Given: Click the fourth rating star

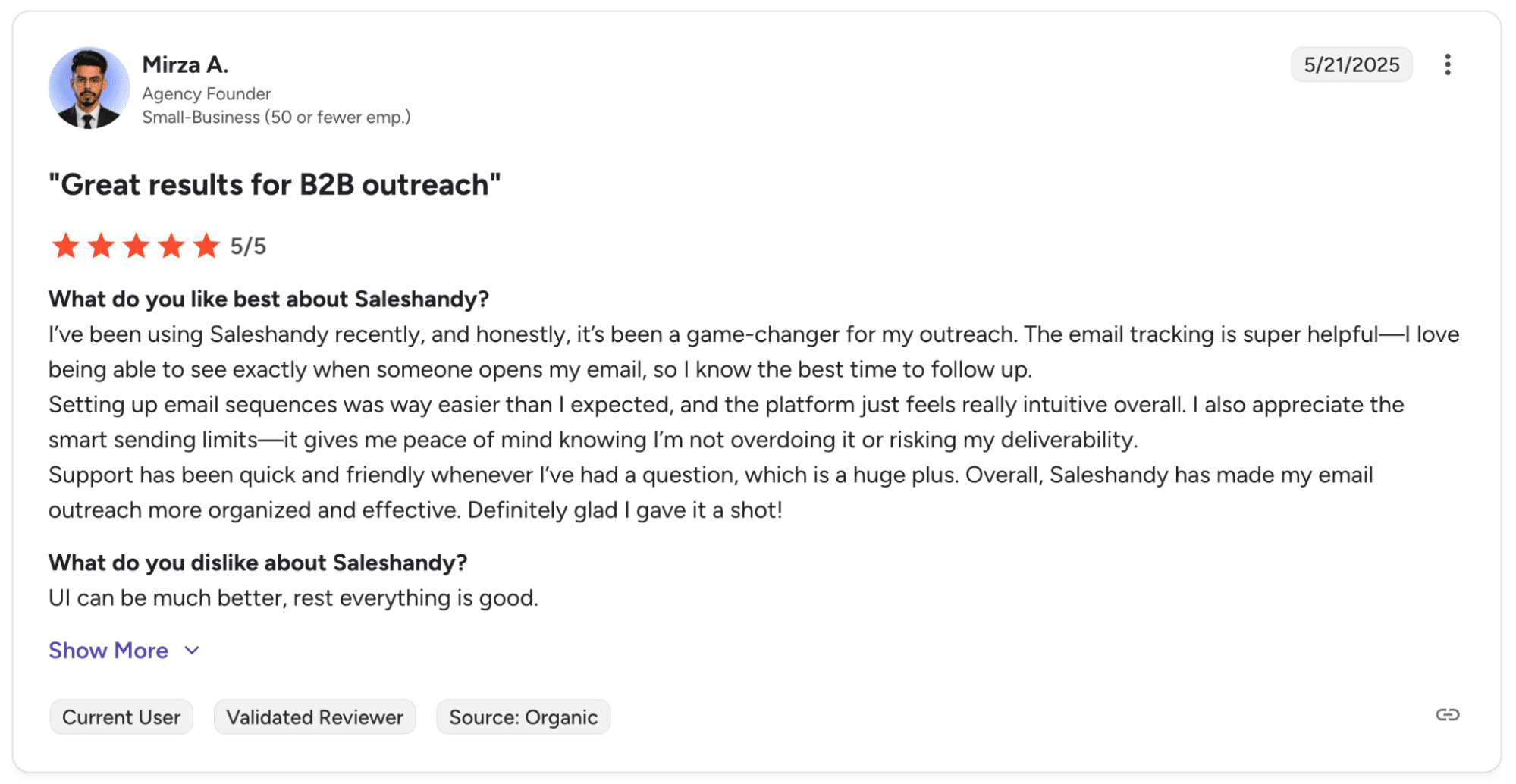Looking at the screenshot, I should (171, 246).
